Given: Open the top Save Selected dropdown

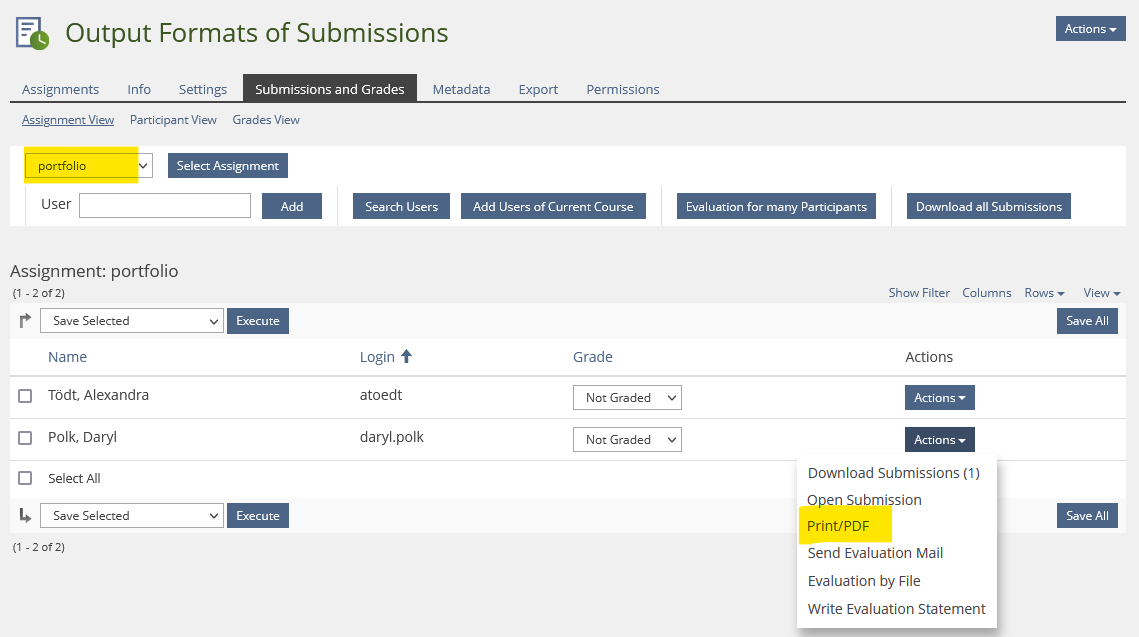Looking at the screenshot, I should (x=131, y=321).
